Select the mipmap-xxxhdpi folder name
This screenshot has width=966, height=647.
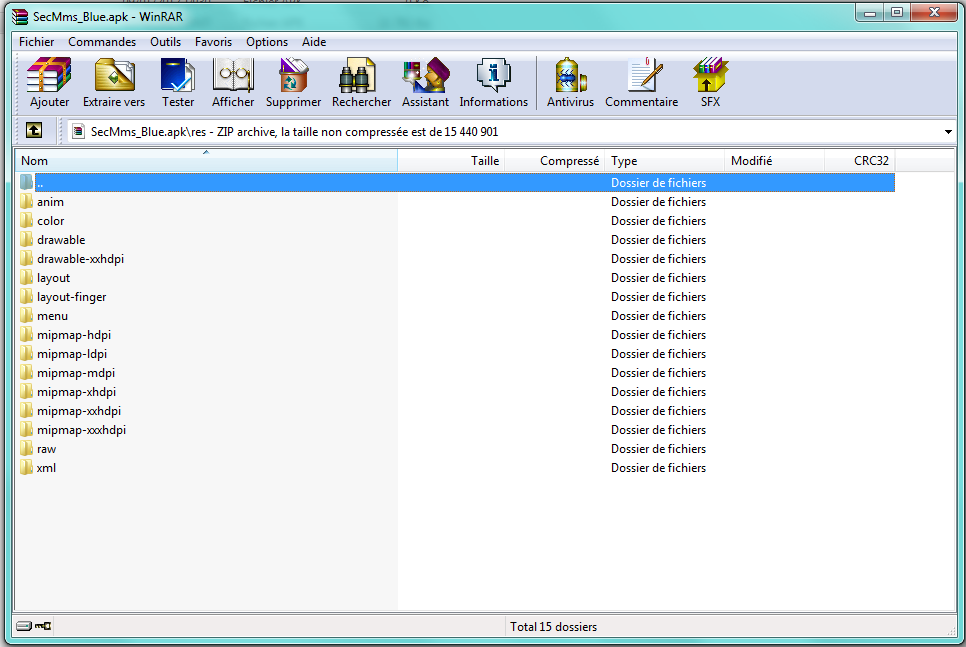pos(81,430)
